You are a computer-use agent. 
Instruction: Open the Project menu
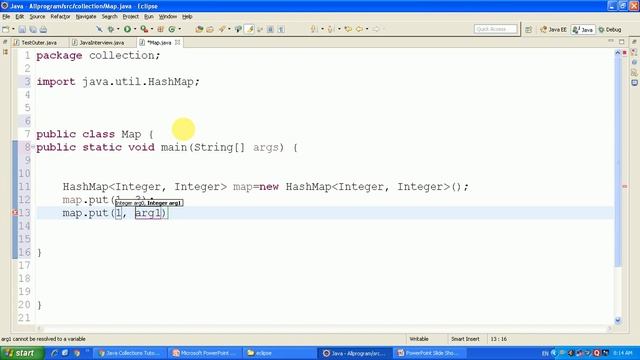coord(131,17)
